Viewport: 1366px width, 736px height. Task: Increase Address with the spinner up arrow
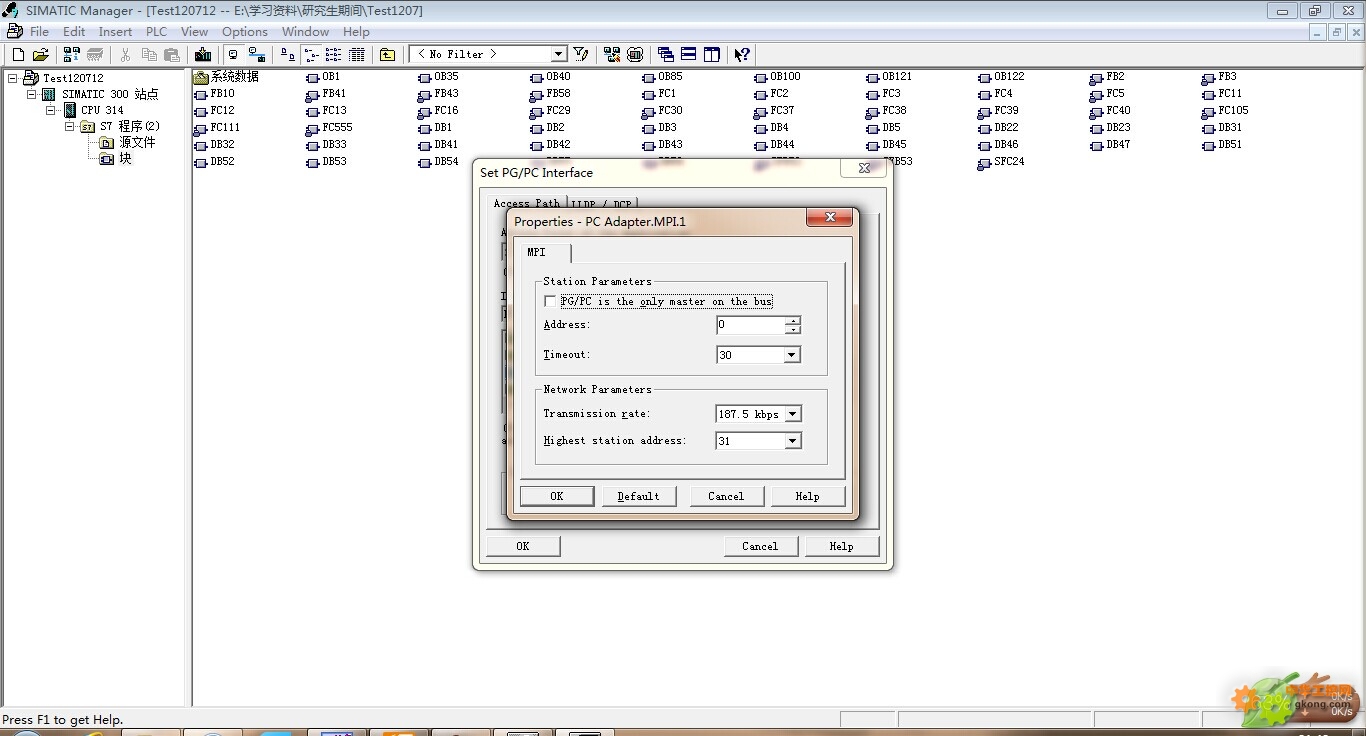(x=793, y=321)
